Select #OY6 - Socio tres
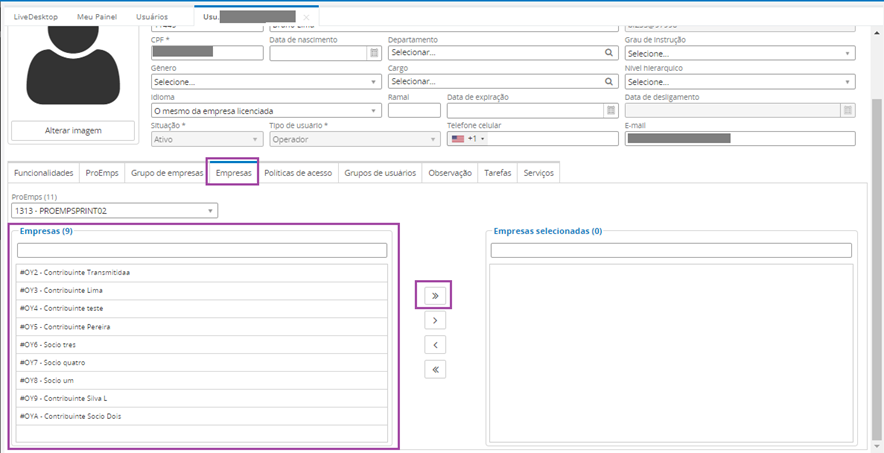 202,345
